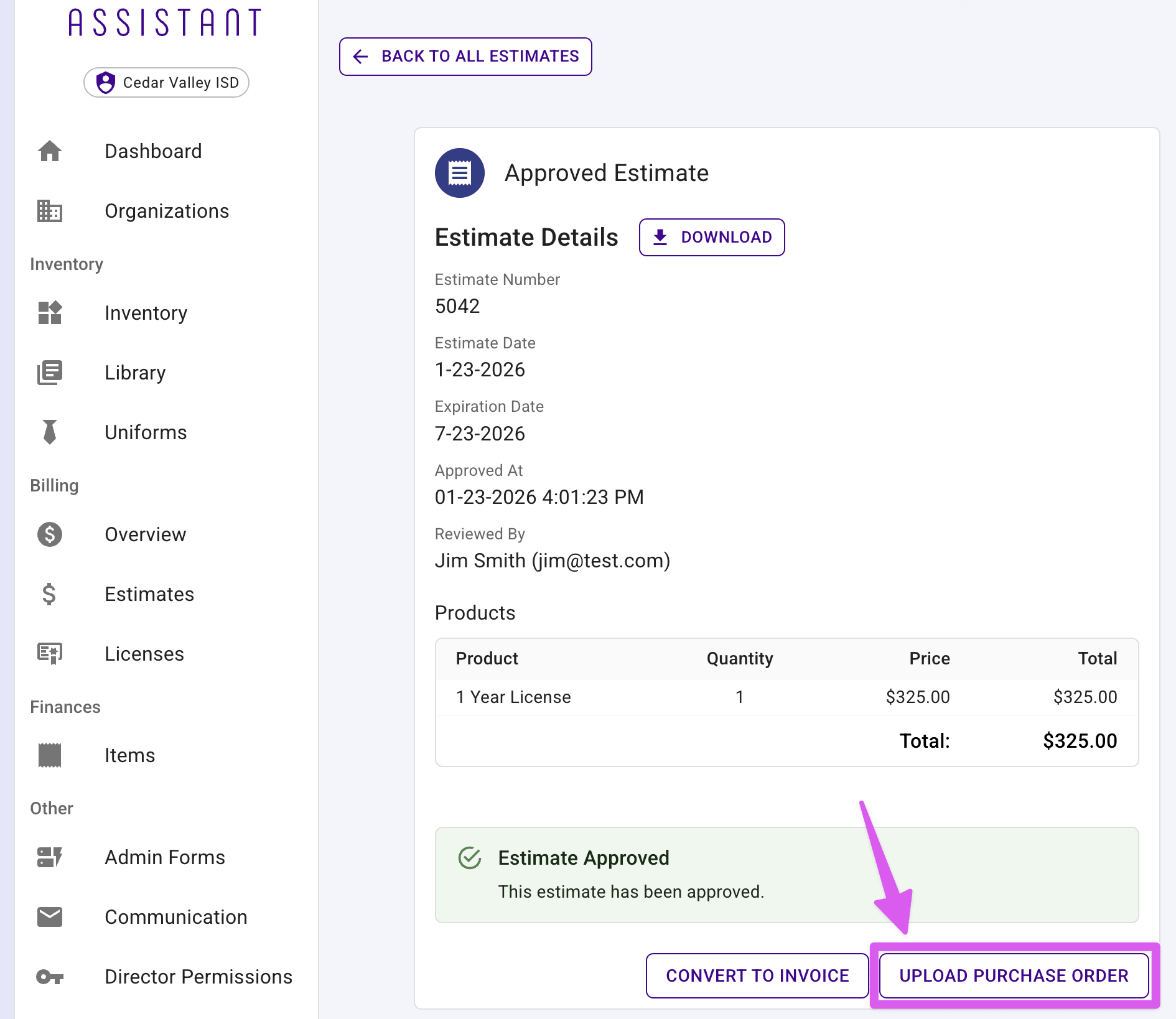Click the shield icon in Cedar Valley ISD badge

[107, 82]
